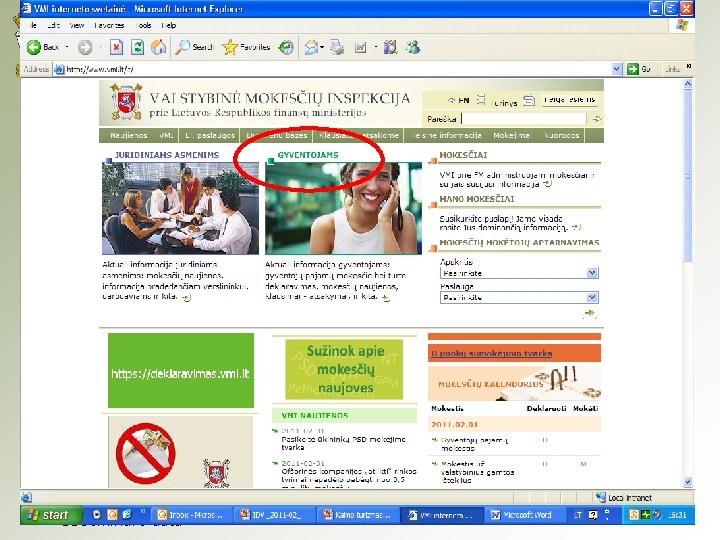The width and height of the screenshot is (720, 540).
Task: Open GYVENTOJAMS section heading
Action: pos(308,155)
